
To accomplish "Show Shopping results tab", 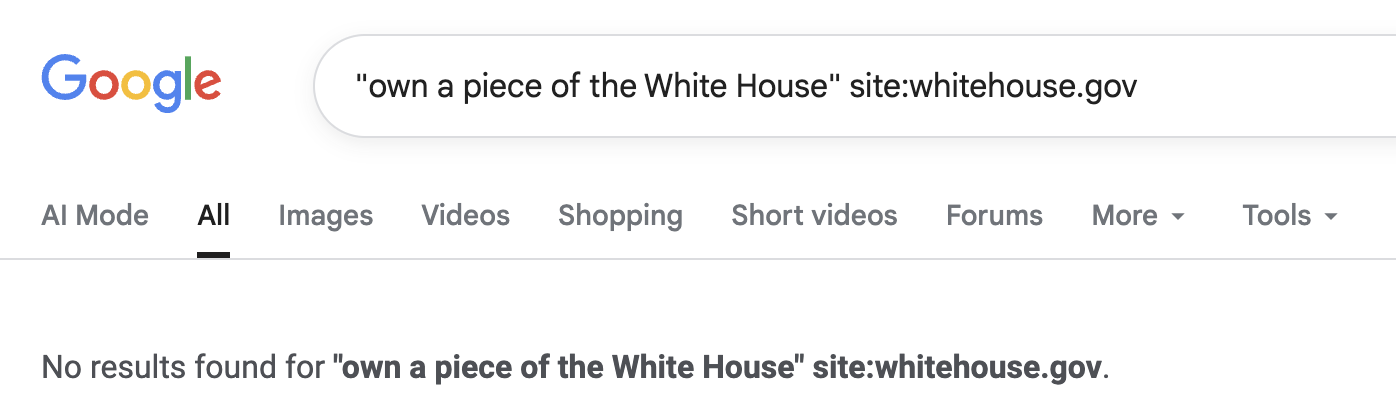I will (620, 215).
